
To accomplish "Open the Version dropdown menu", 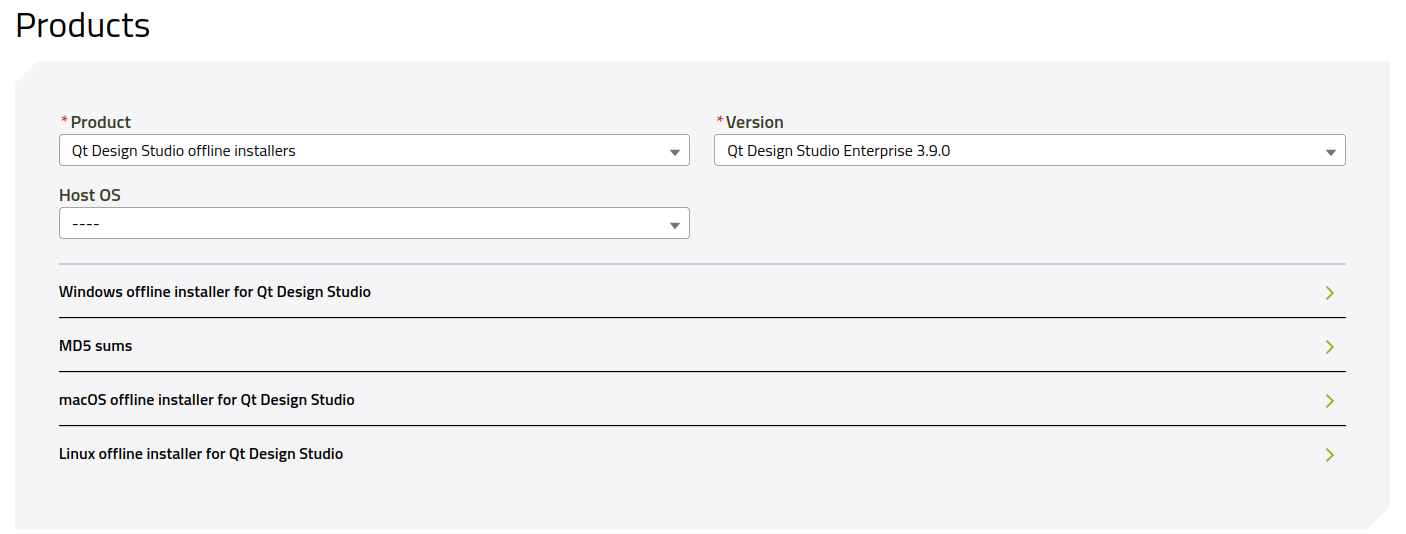I will [1029, 151].
